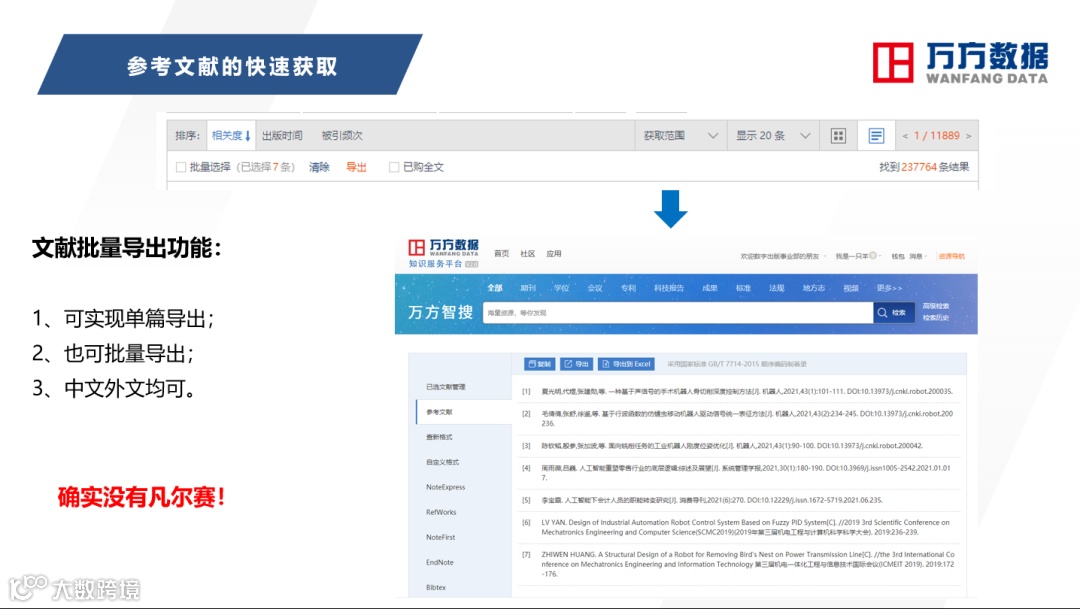Select the 会议 search category tab

point(595,288)
